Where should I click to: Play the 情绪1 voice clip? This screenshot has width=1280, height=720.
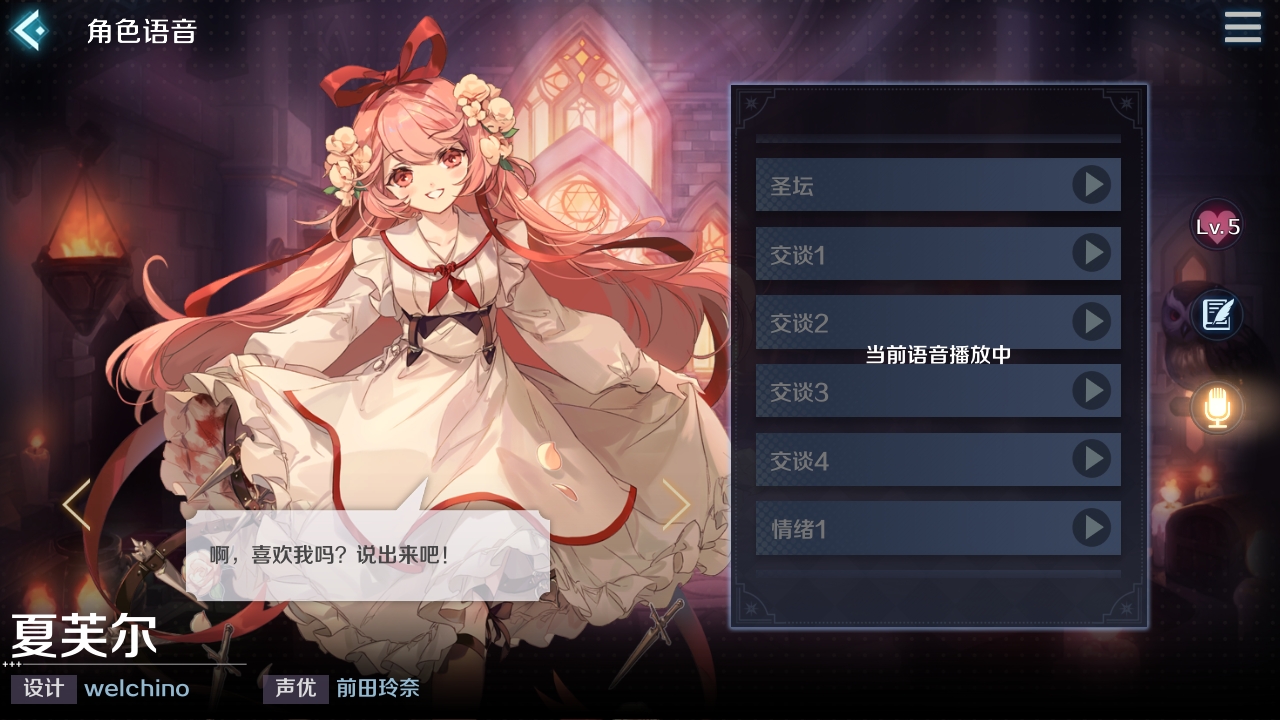click(x=1092, y=527)
